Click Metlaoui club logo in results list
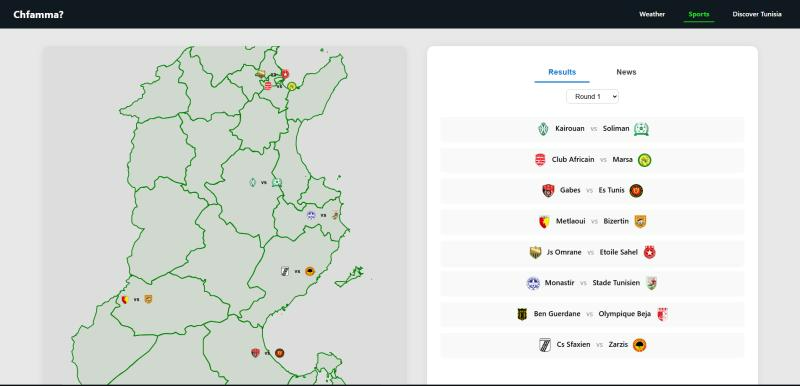Screen dimensions: 800x386 (544, 222)
